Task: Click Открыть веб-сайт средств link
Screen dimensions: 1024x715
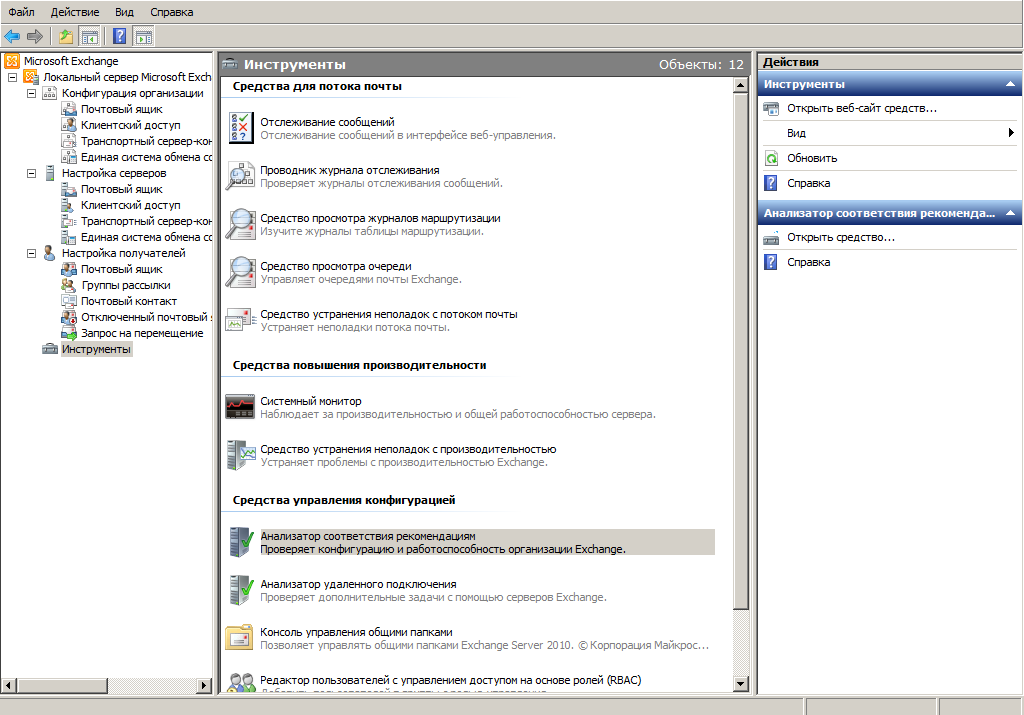Action: (861, 108)
